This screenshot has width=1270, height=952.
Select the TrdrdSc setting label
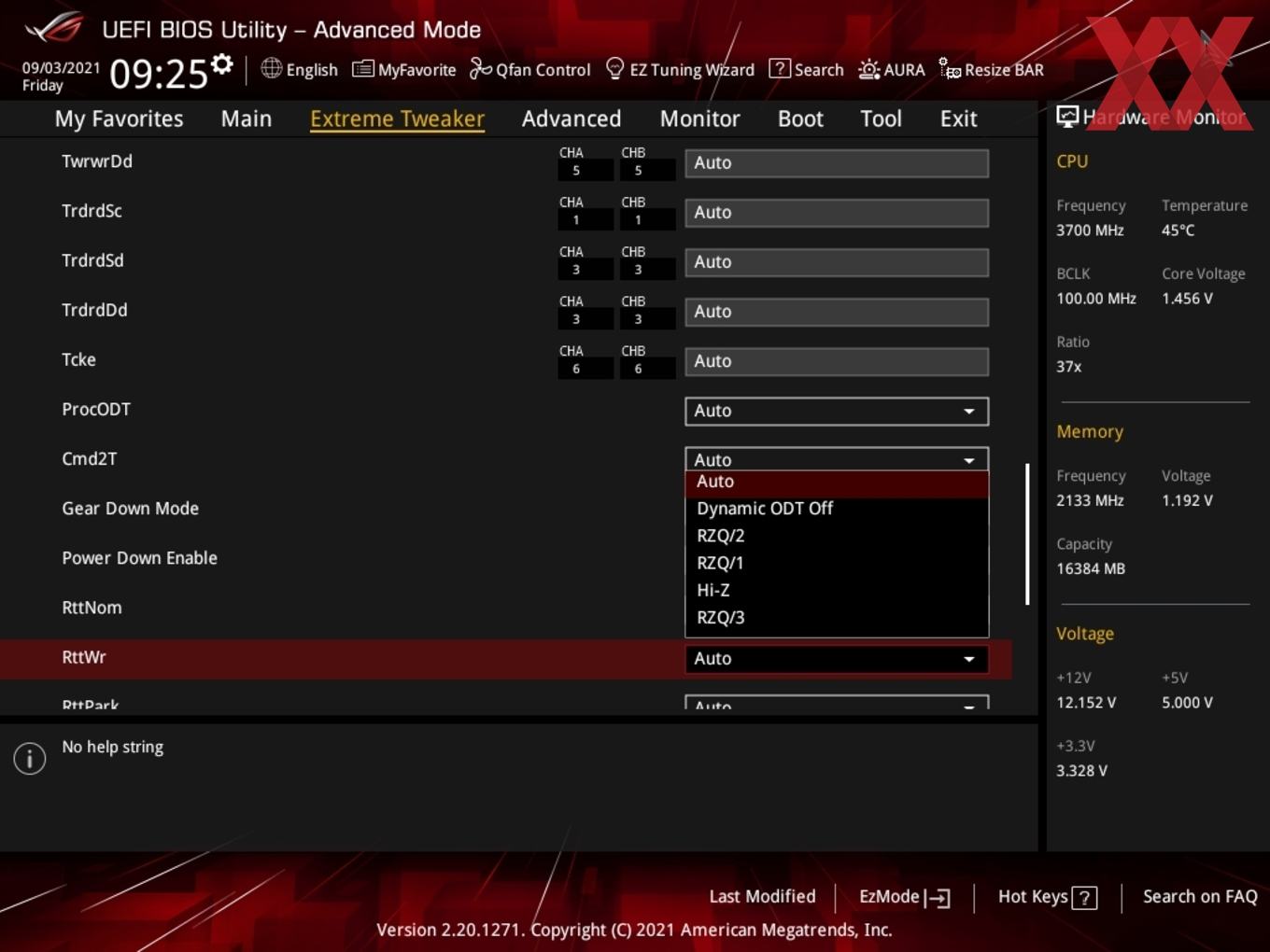click(92, 211)
